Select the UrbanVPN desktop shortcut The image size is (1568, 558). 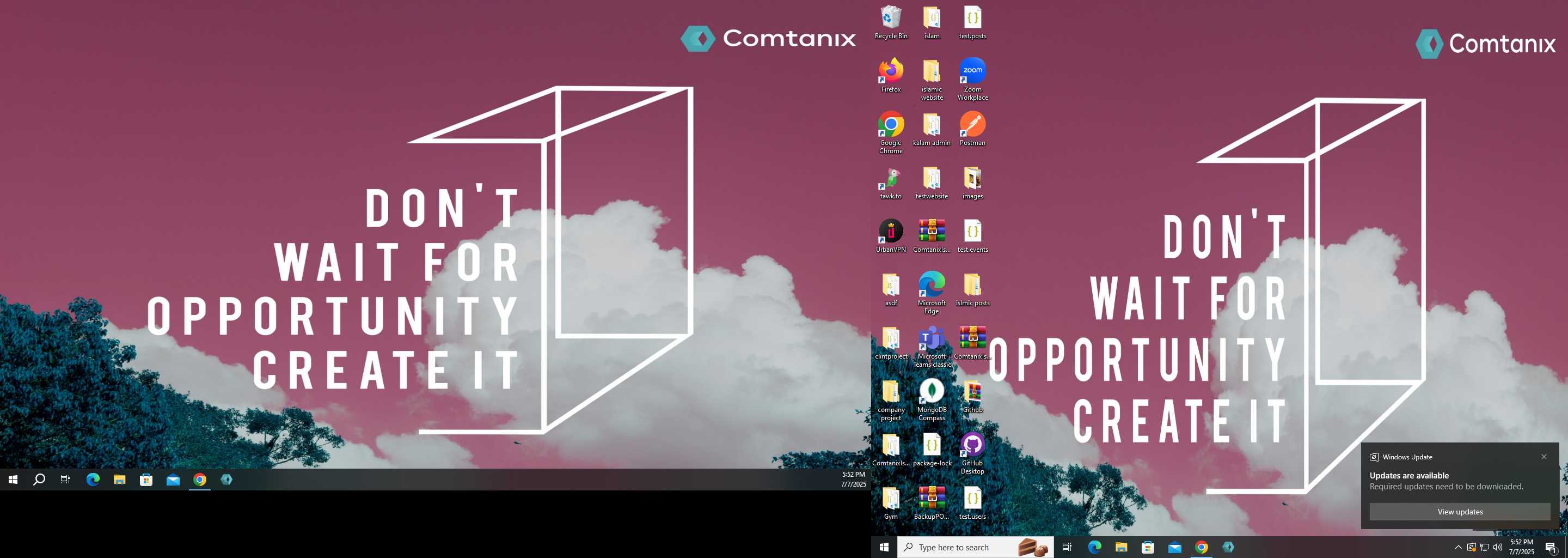point(891,236)
